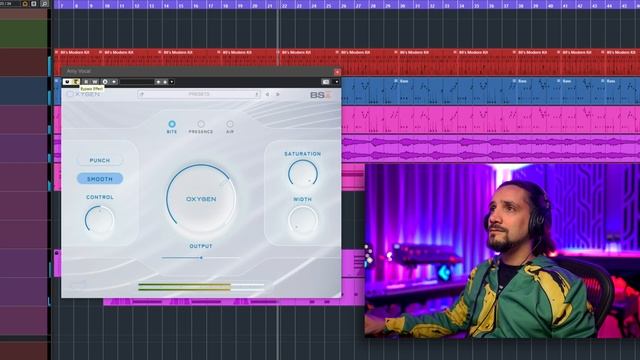Viewport: 640px width, 360px height.
Task: Enable Read automation (R) for plugin
Action: [86, 82]
